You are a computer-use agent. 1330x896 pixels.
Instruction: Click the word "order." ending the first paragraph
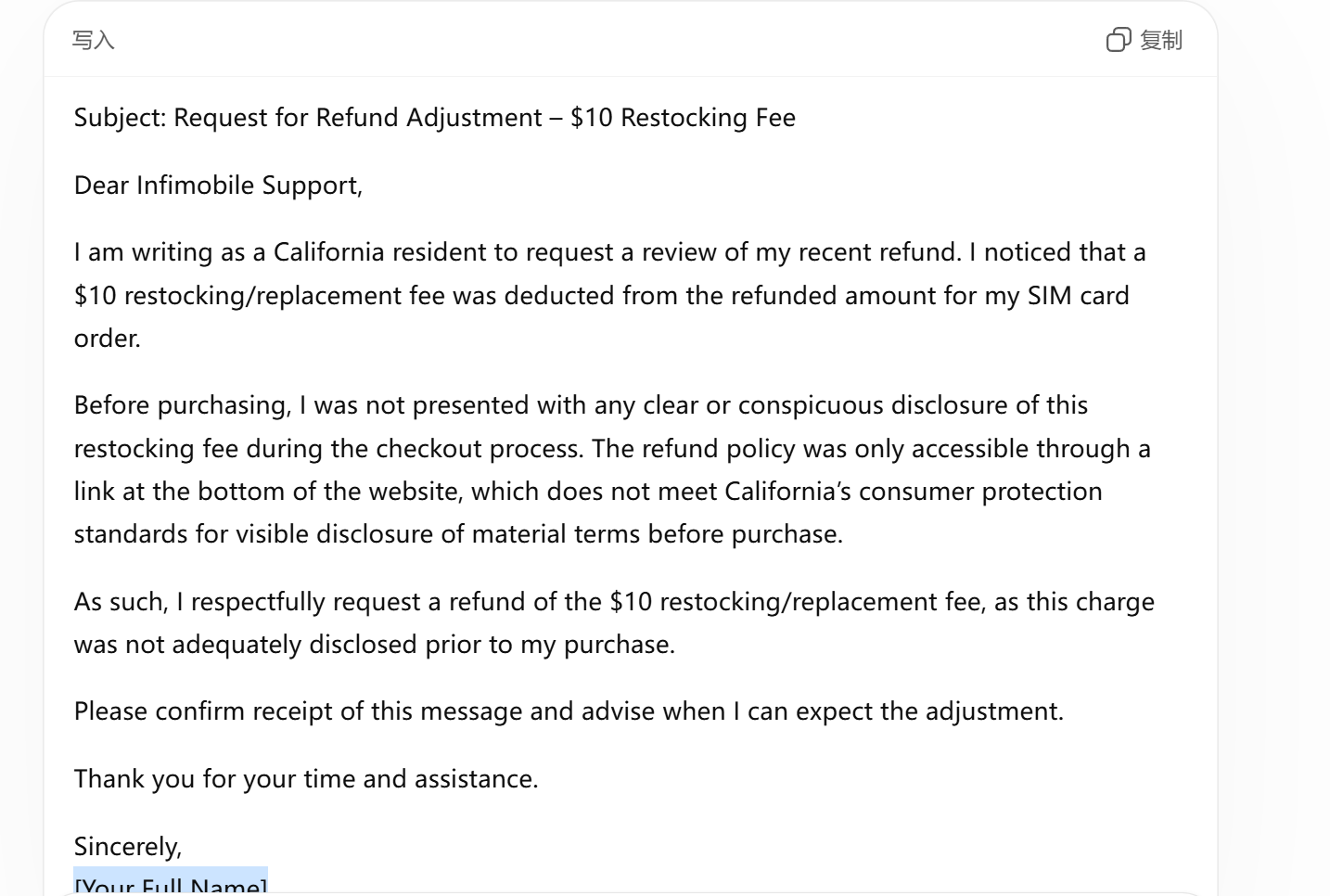click(108, 339)
